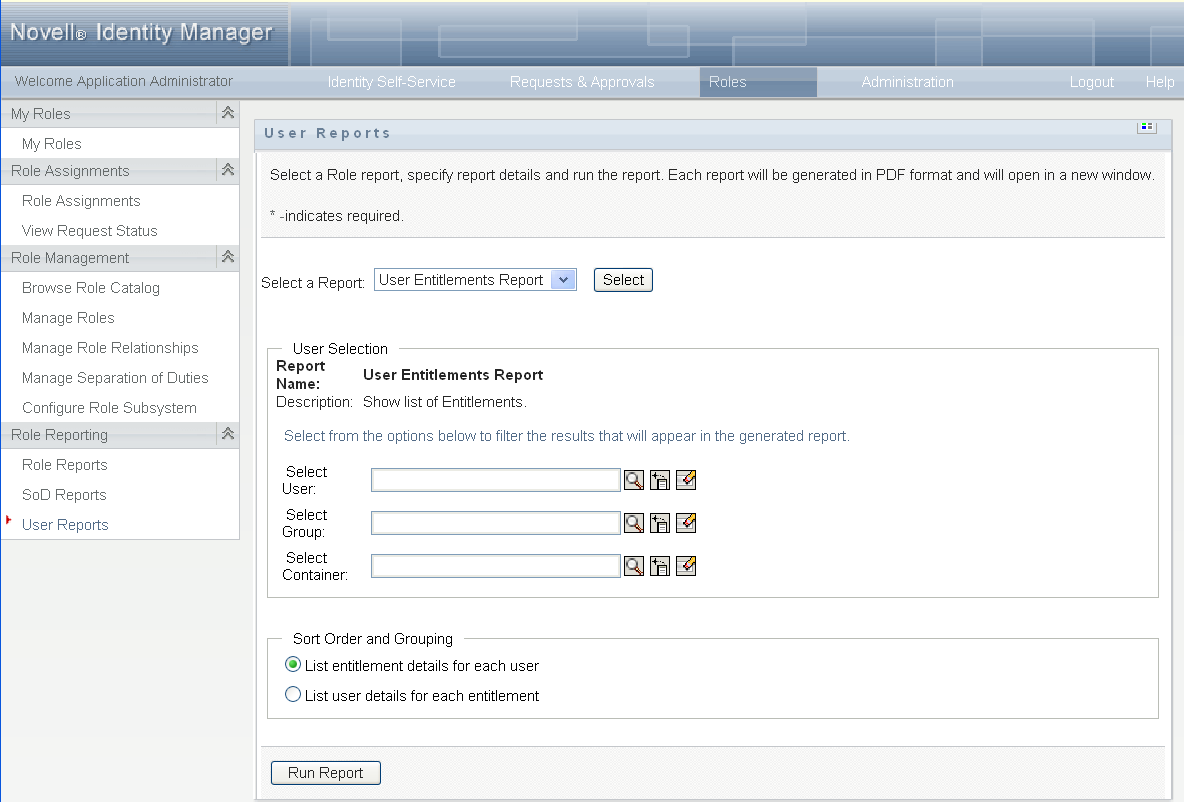Open Browse Role Catalog
This screenshot has width=1184, height=802.
(x=91, y=288)
